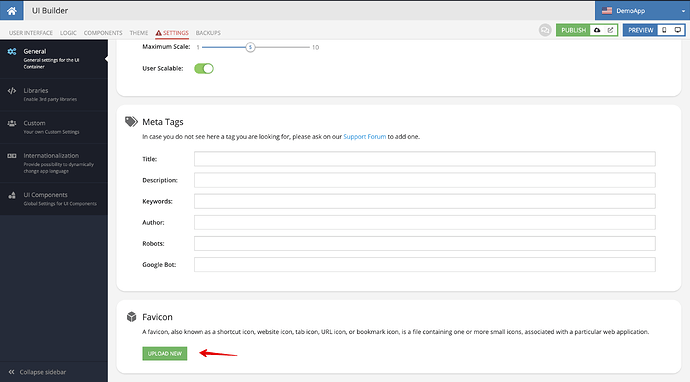The image size is (690, 382).
Task: Open the chat bubble icon near Publish
Action: click(x=545, y=30)
